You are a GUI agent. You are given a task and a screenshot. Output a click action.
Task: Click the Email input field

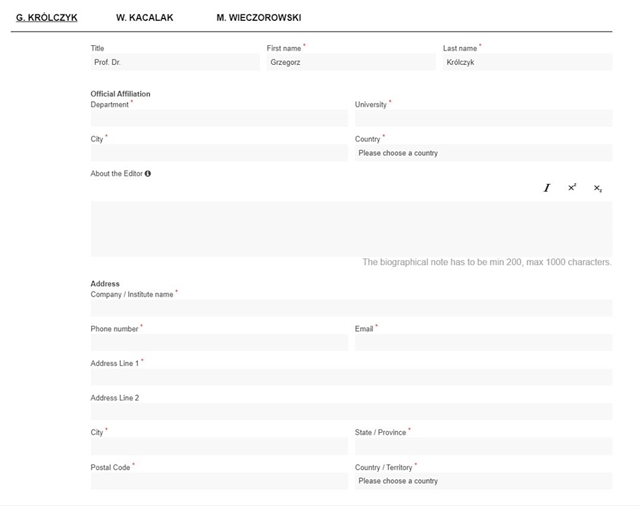(x=483, y=342)
